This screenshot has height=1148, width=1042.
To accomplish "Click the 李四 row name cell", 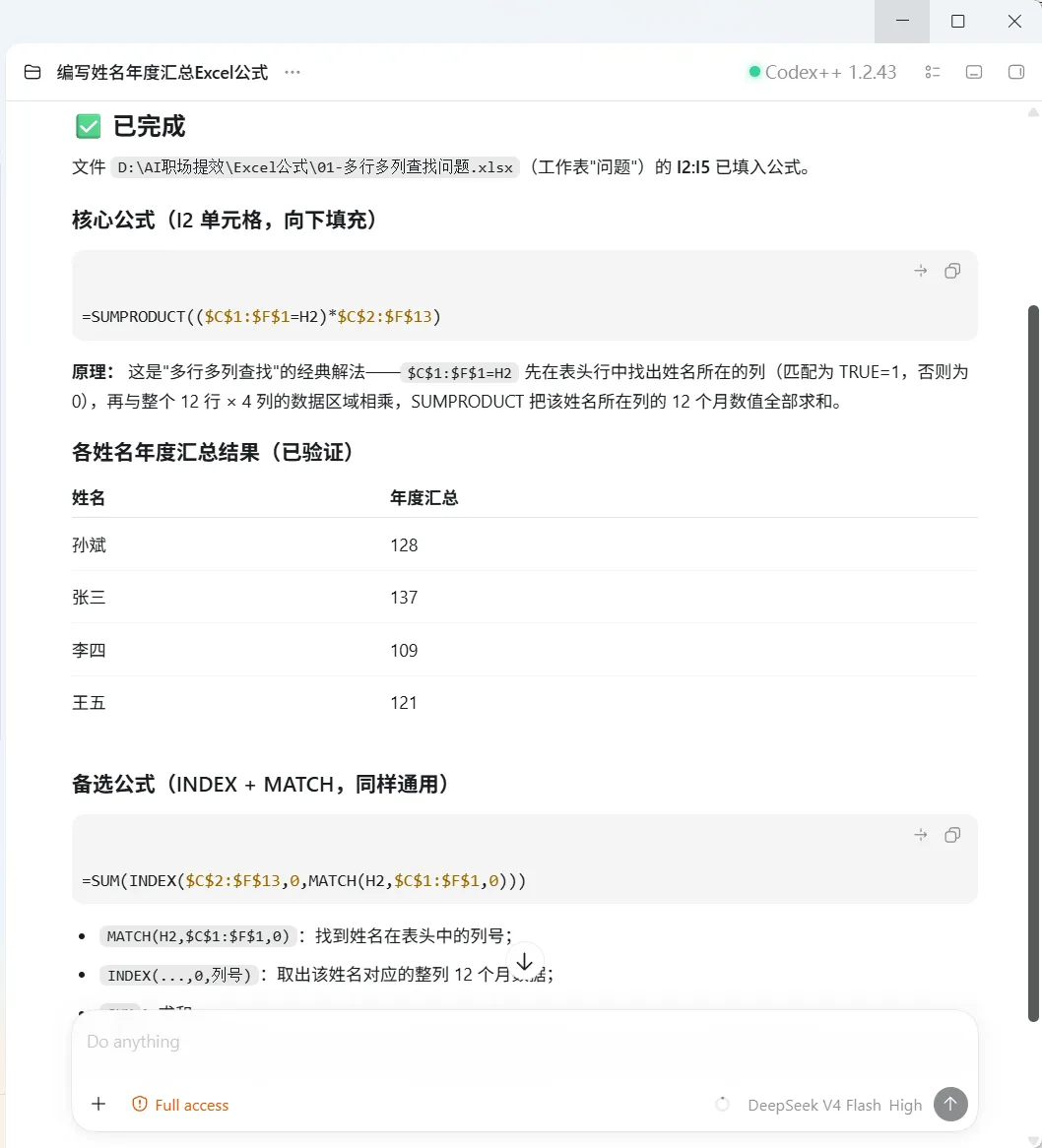I will [89, 650].
